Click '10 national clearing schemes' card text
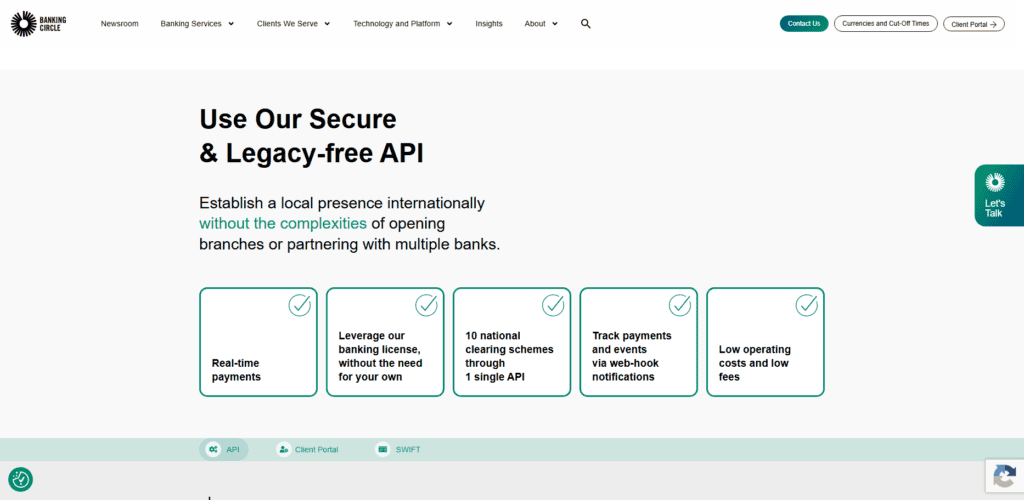Viewport: 1024px width, 500px height. tap(509, 356)
